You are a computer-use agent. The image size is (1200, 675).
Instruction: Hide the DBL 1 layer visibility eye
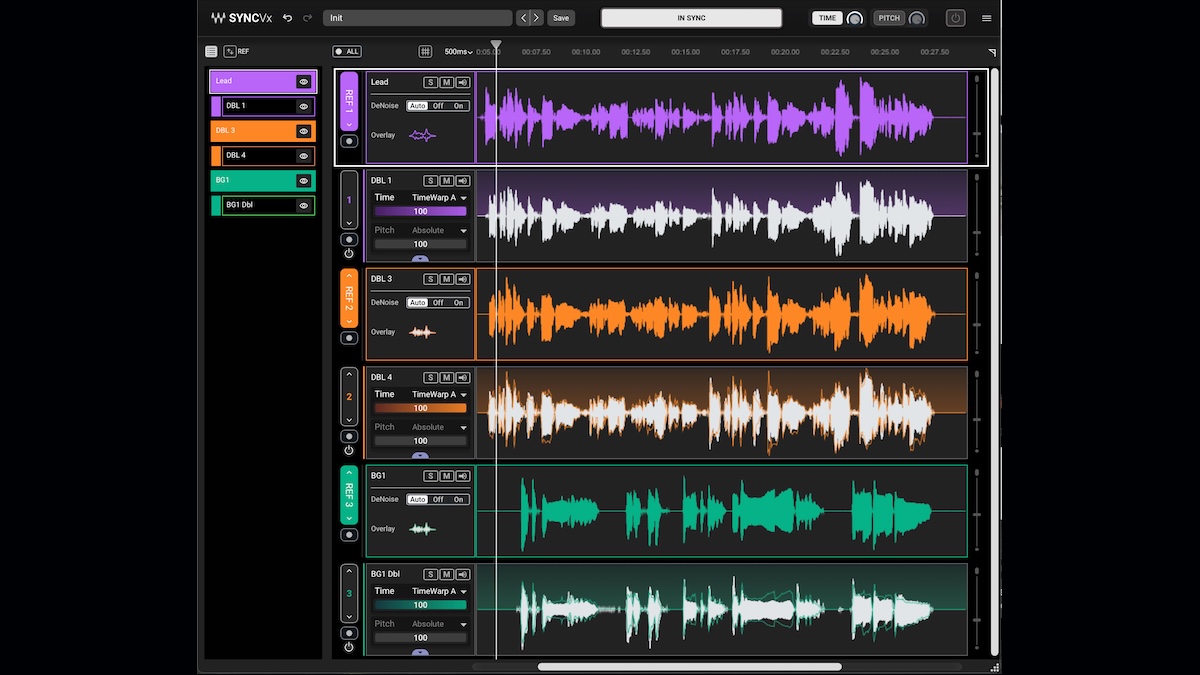tap(306, 106)
